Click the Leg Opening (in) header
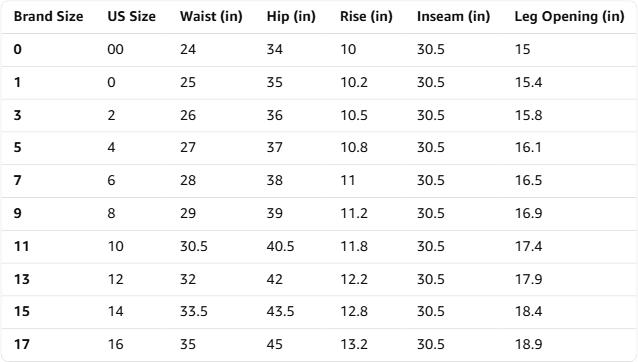The width and height of the screenshot is (638, 362). (x=569, y=16)
